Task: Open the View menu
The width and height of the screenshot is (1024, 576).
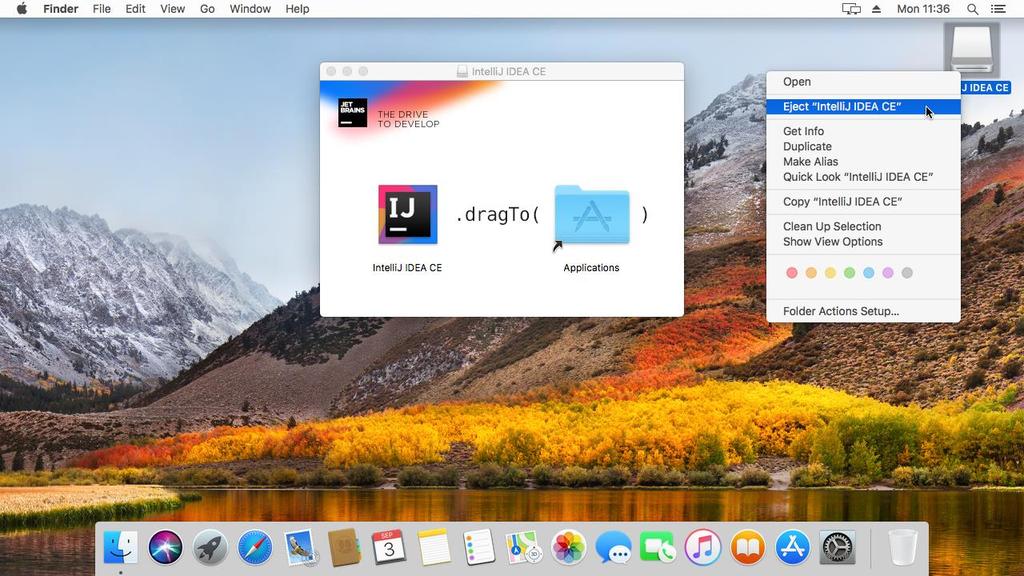Action: tap(172, 8)
